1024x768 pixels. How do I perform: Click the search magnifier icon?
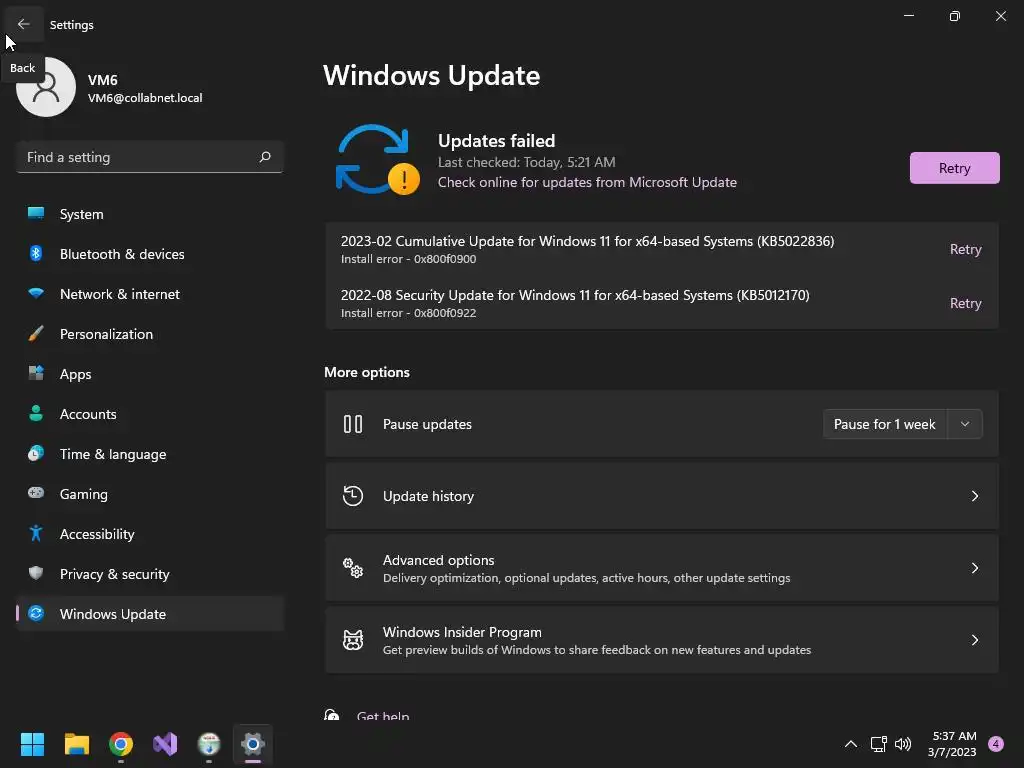coord(264,157)
